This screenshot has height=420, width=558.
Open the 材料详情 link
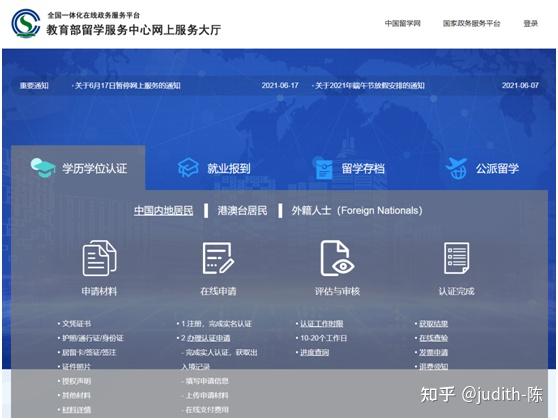[76, 410]
